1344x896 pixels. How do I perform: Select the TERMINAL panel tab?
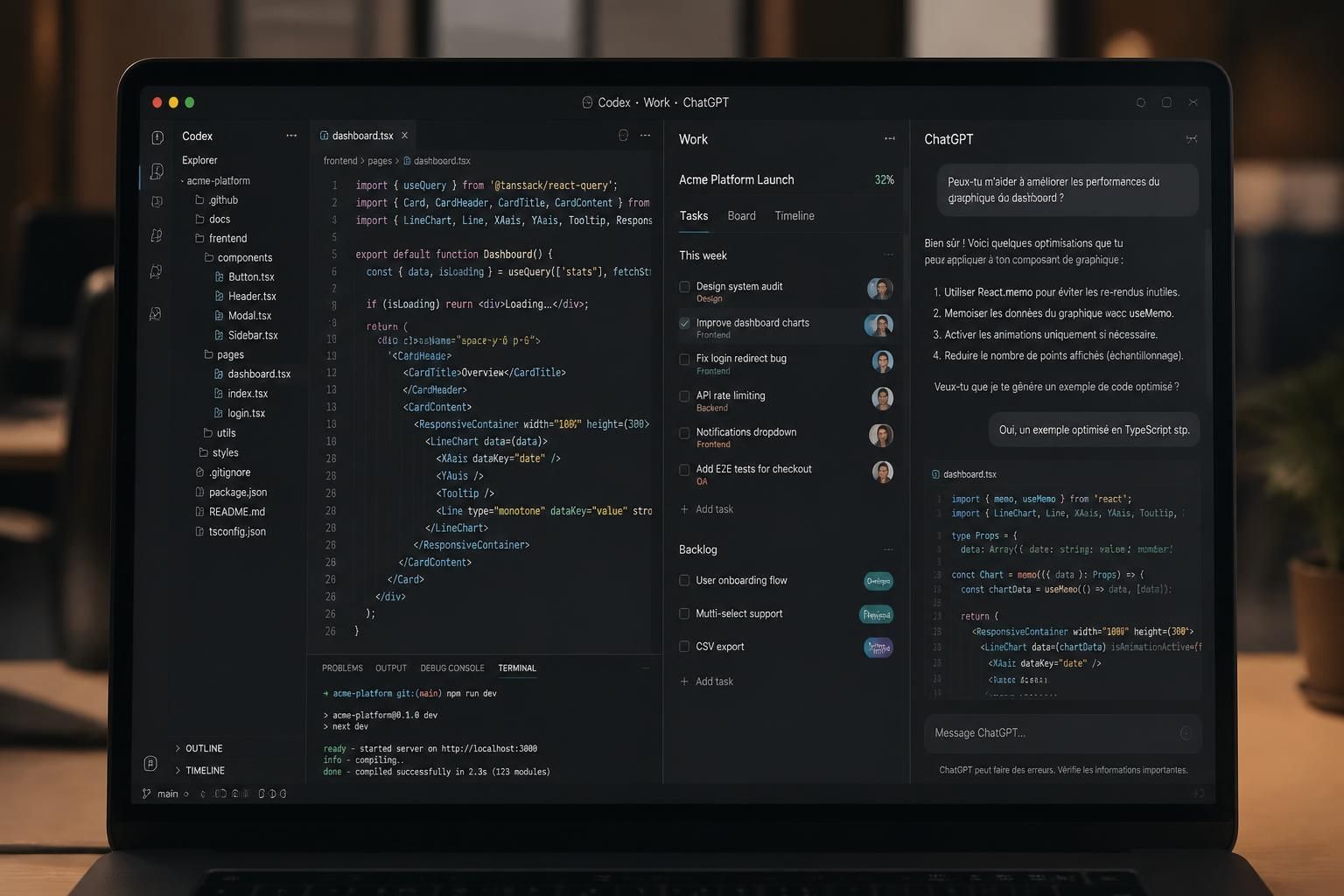[517, 668]
